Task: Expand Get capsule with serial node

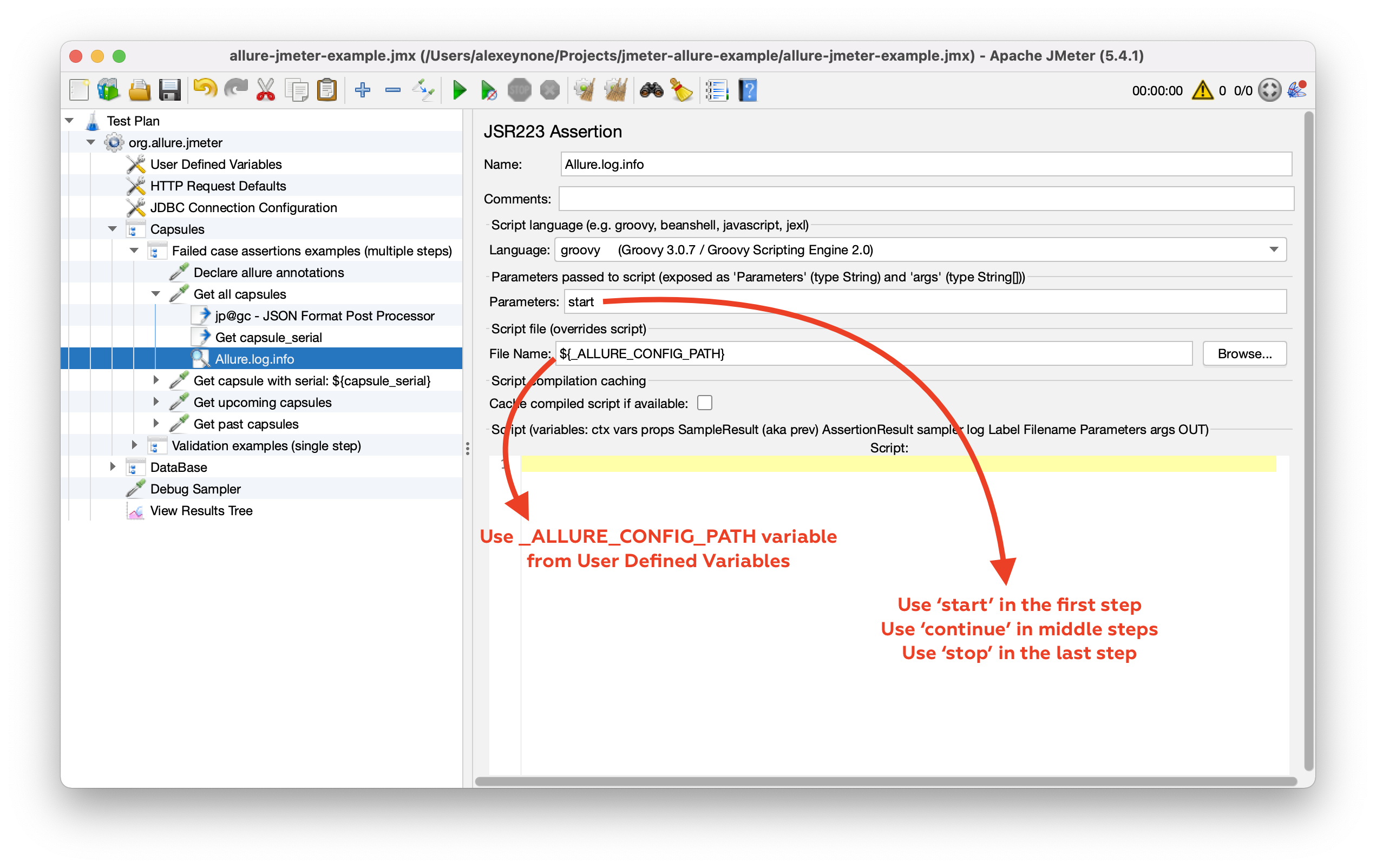Action: [156, 380]
